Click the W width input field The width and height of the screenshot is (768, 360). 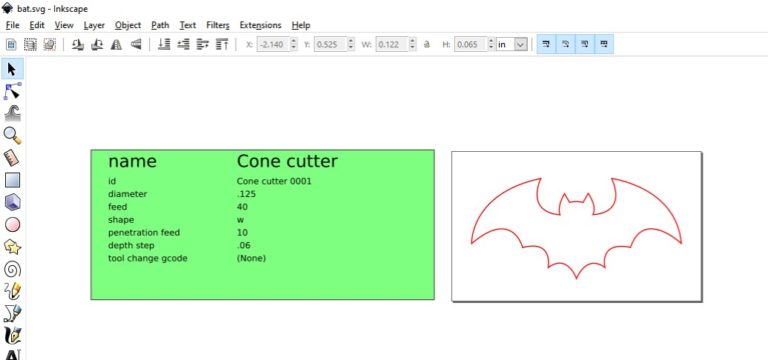pos(392,45)
